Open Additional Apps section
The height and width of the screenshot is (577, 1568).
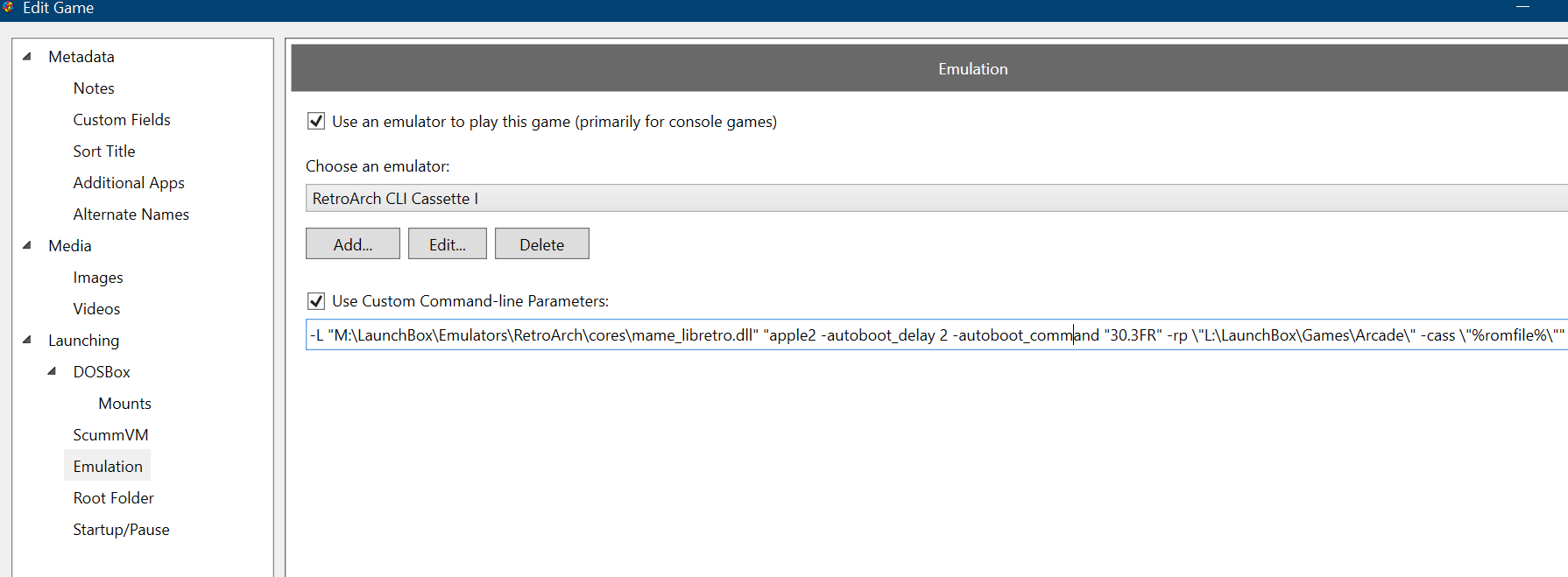129,183
